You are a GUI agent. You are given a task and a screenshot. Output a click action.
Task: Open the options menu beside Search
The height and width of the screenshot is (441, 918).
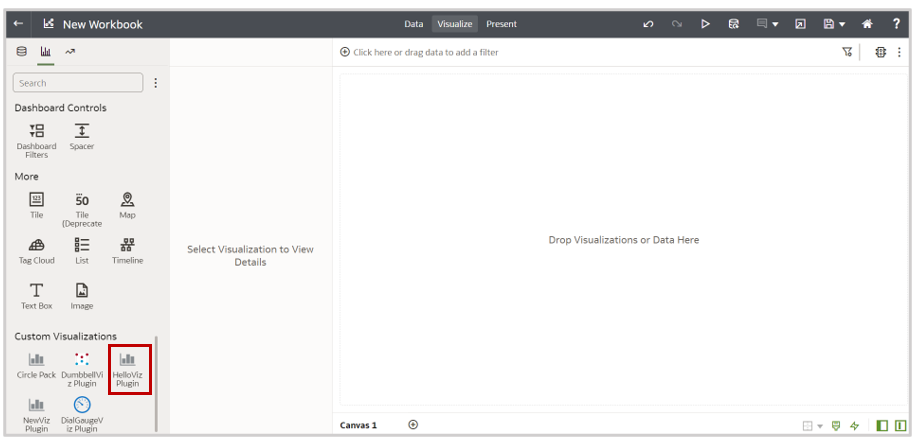pyautogui.click(x=155, y=83)
